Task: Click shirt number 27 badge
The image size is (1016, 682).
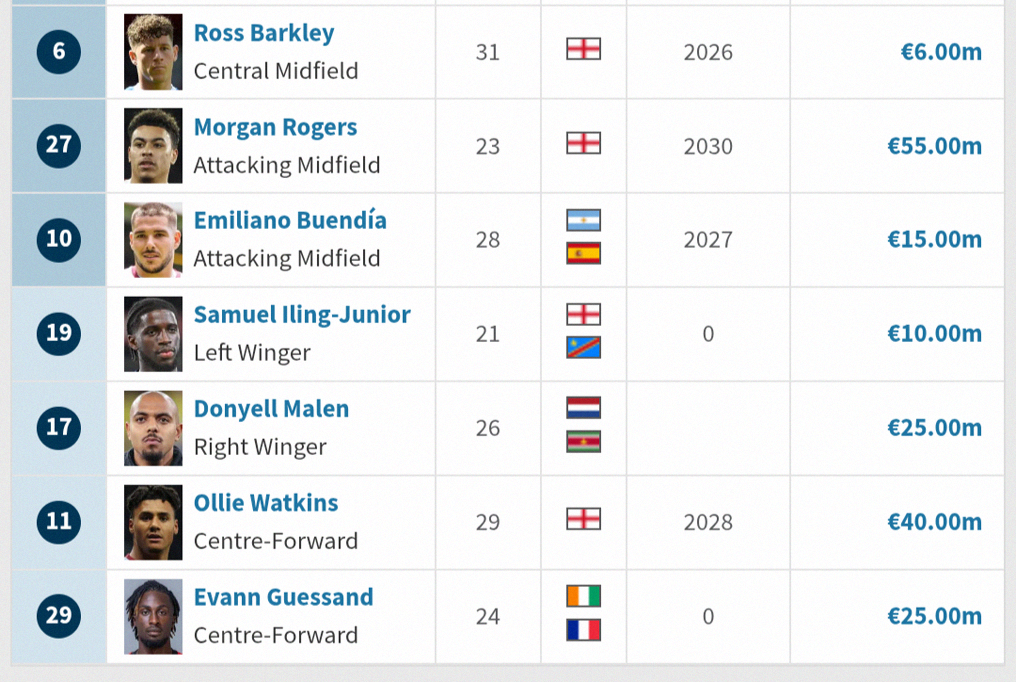Action: tap(59, 145)
